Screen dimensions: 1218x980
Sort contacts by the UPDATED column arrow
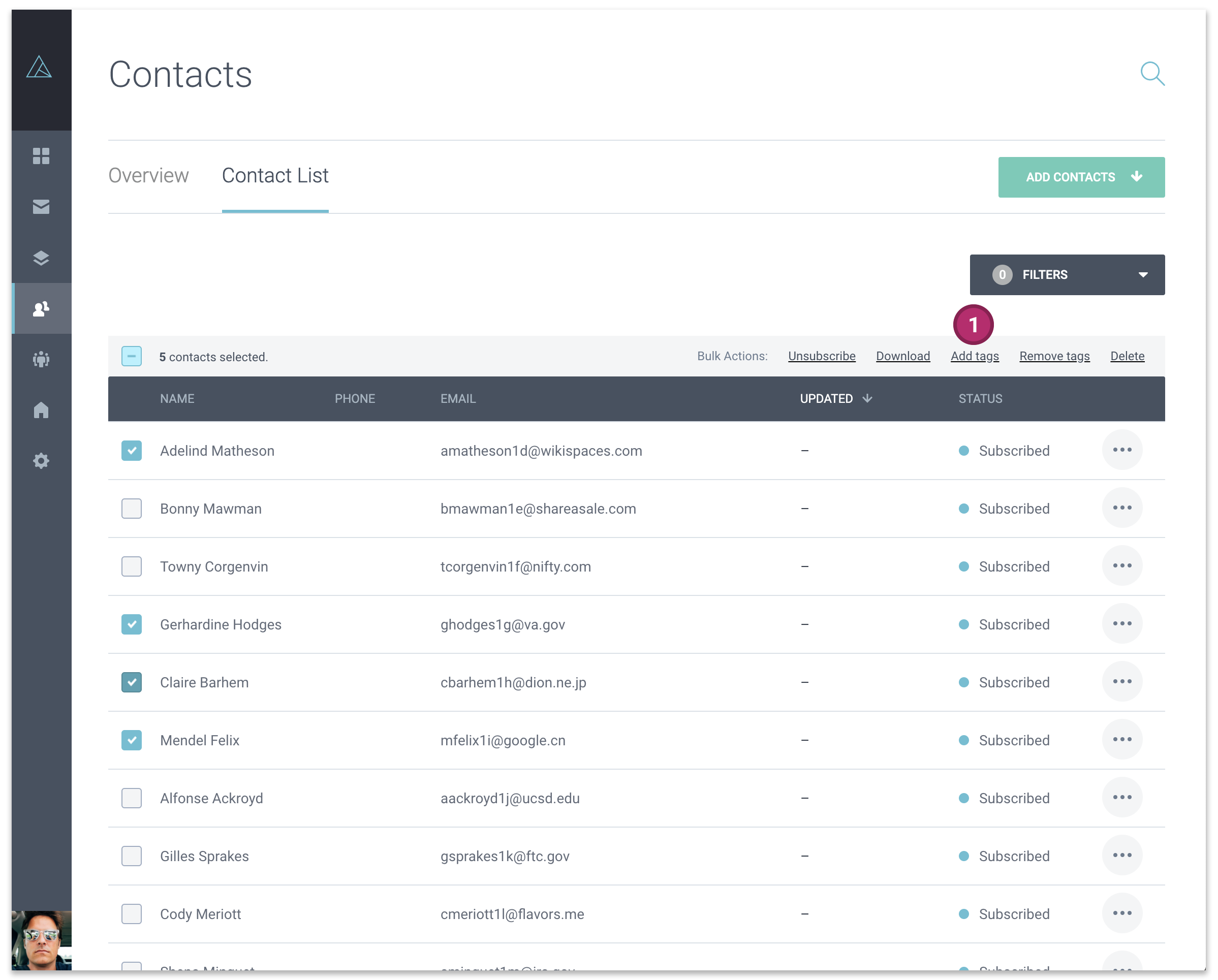pos(868,399)
